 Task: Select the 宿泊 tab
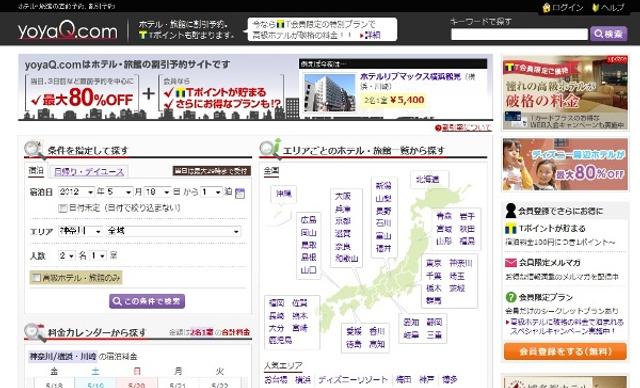[36, 171]
